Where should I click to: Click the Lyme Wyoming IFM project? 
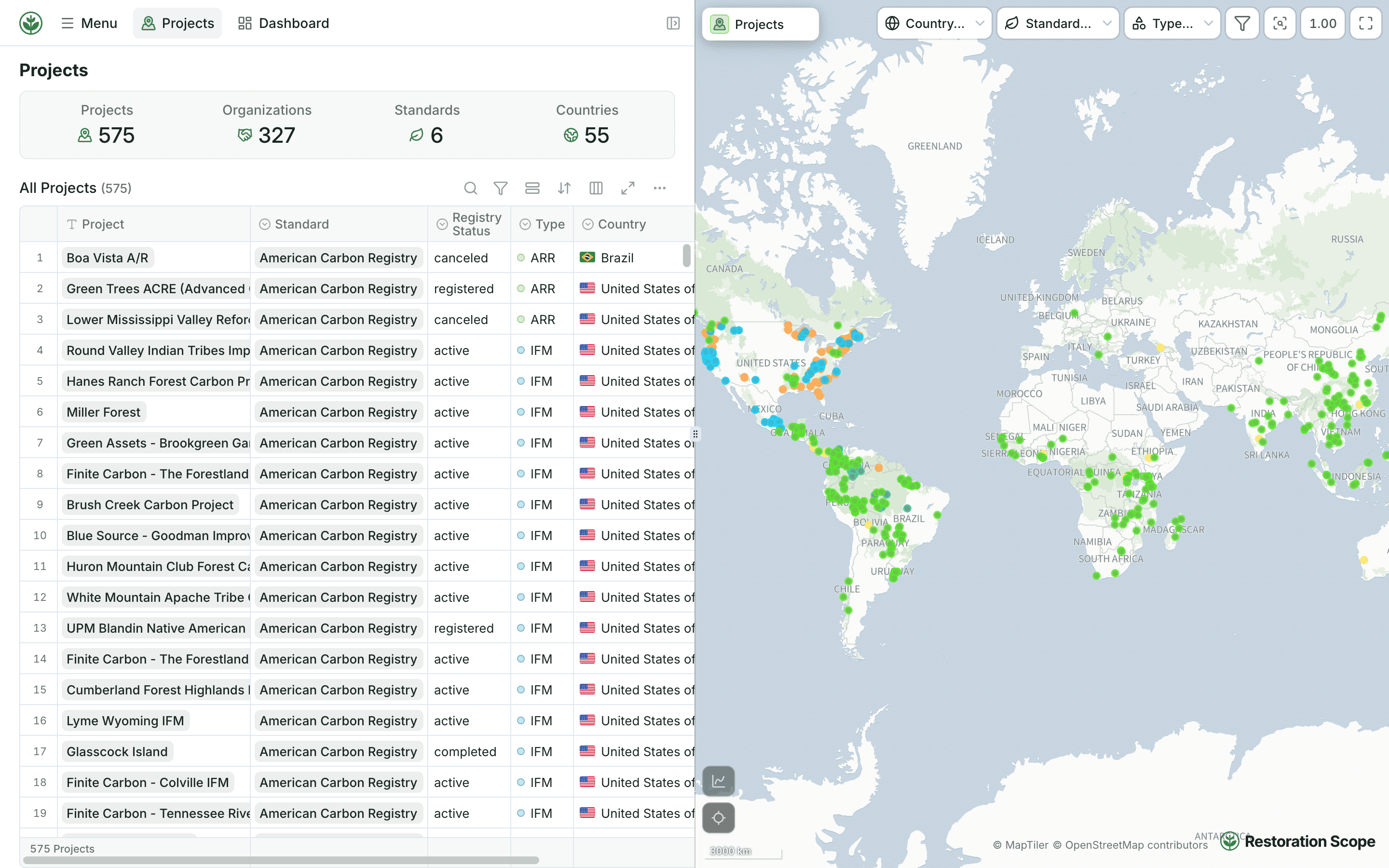125,721
